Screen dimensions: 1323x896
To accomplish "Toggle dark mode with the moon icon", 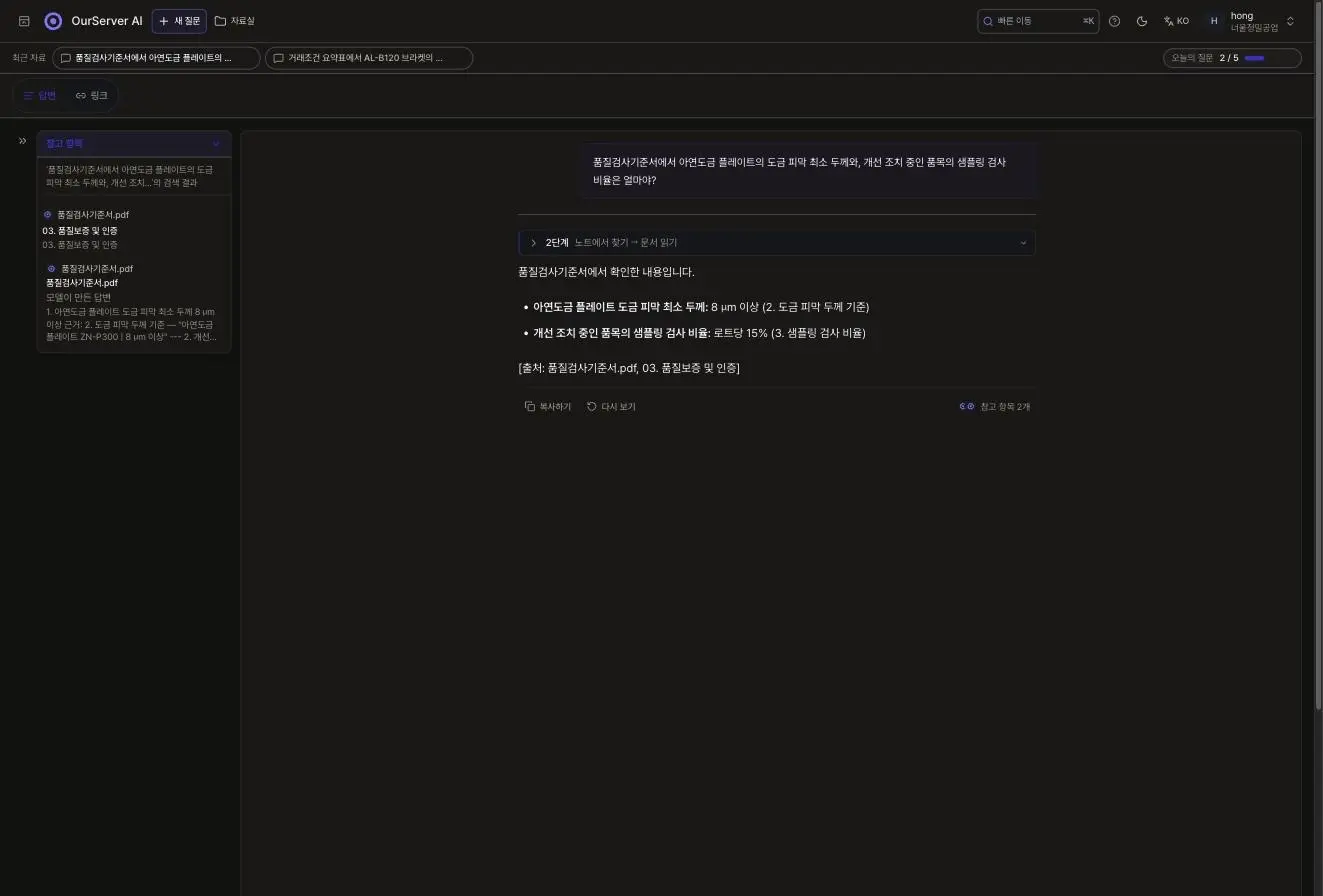I will (1142, 21).
